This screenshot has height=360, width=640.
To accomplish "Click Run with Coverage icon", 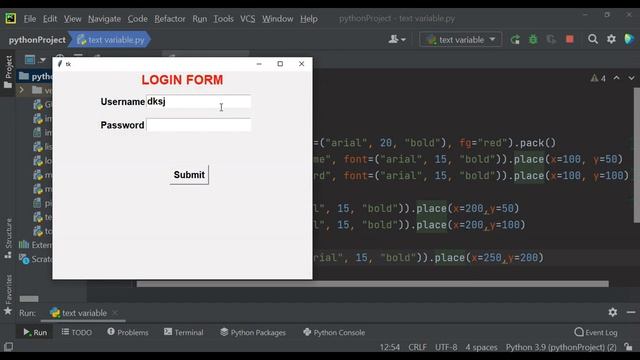I will [x=551, y=40].
